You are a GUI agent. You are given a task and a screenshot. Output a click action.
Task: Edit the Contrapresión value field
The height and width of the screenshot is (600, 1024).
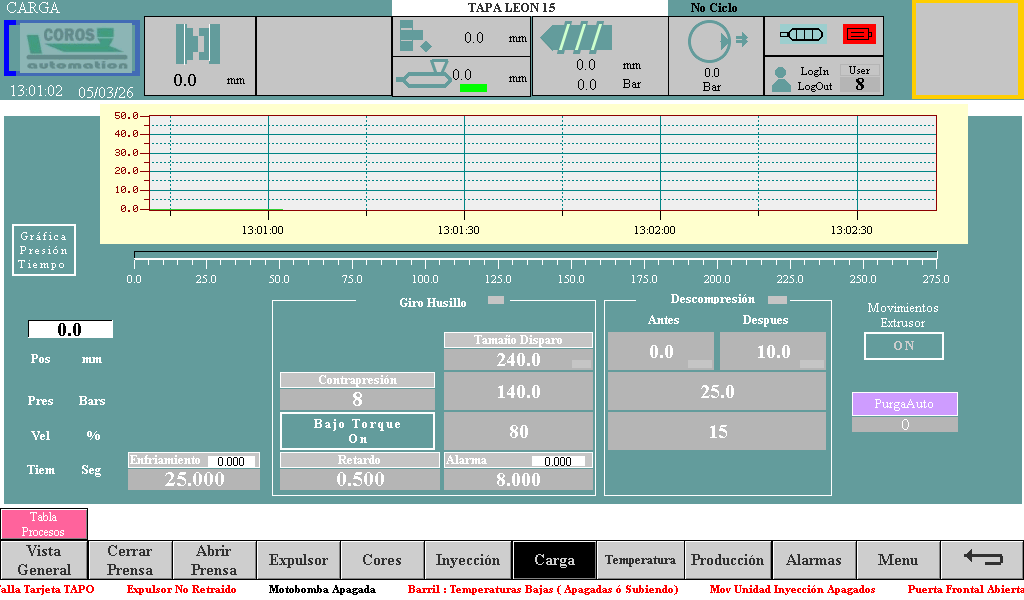pyautogui.click(x=357, y=399)
